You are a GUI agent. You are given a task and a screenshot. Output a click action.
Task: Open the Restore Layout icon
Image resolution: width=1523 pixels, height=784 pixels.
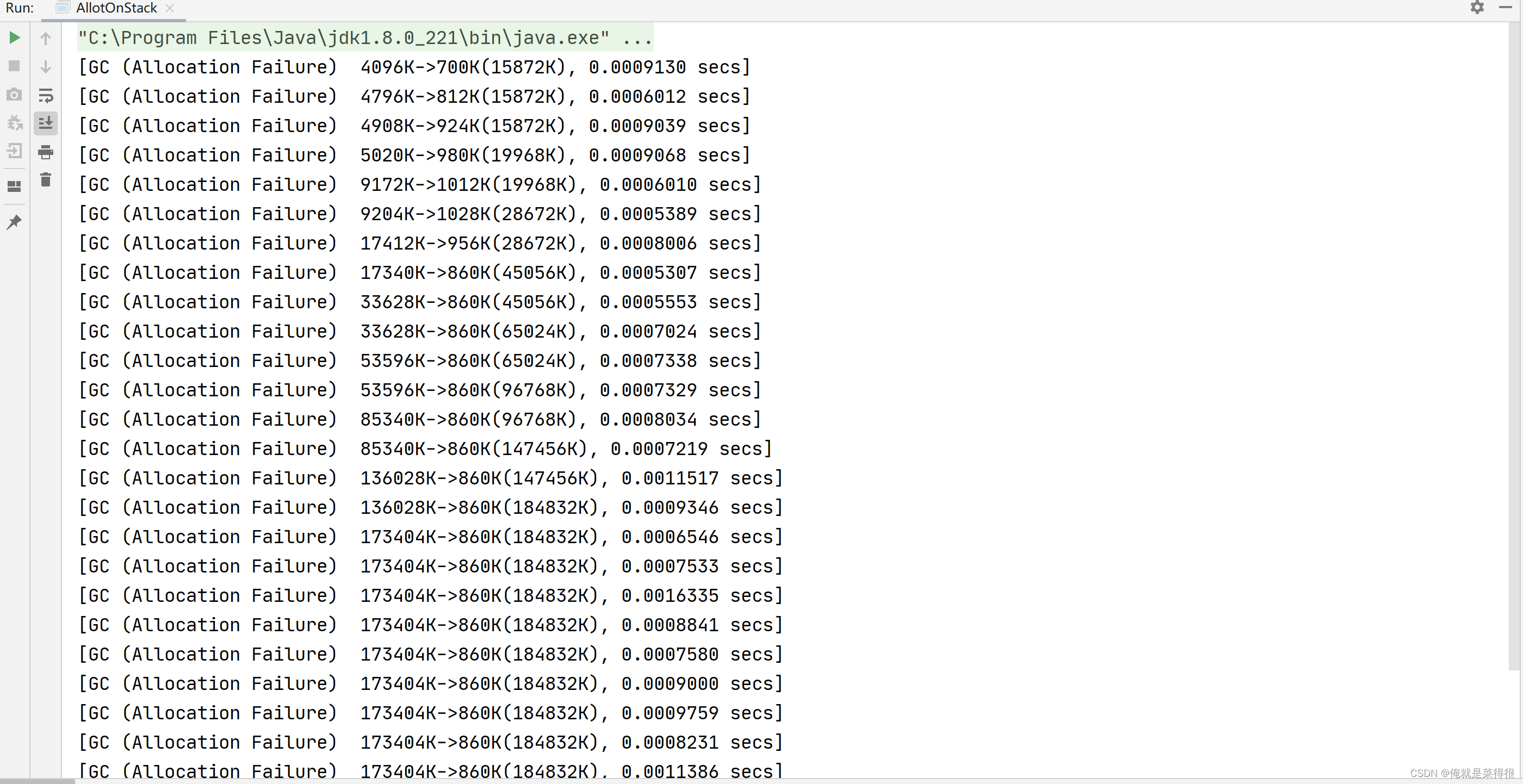[15, 186]
